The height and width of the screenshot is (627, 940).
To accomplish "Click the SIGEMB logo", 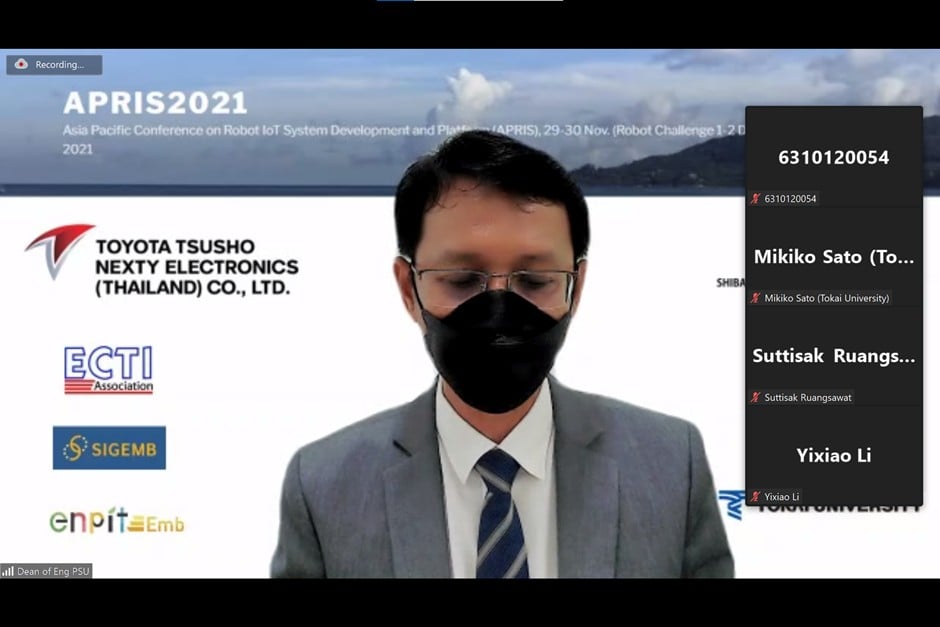I will [x=109, y=448].
